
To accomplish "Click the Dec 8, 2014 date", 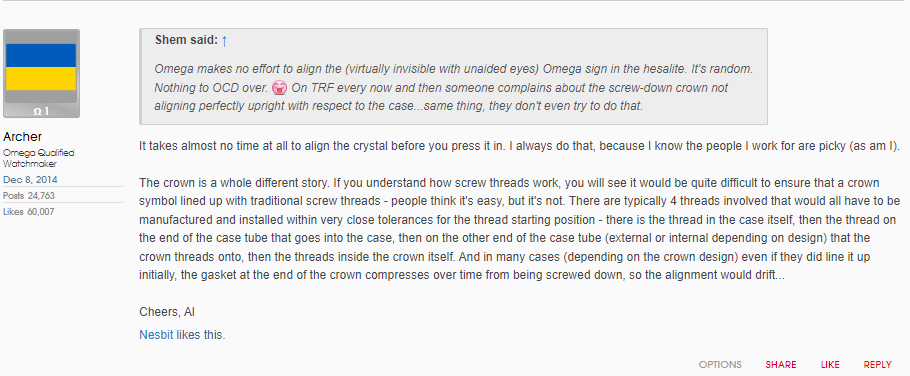I will (x=30, y=179).
